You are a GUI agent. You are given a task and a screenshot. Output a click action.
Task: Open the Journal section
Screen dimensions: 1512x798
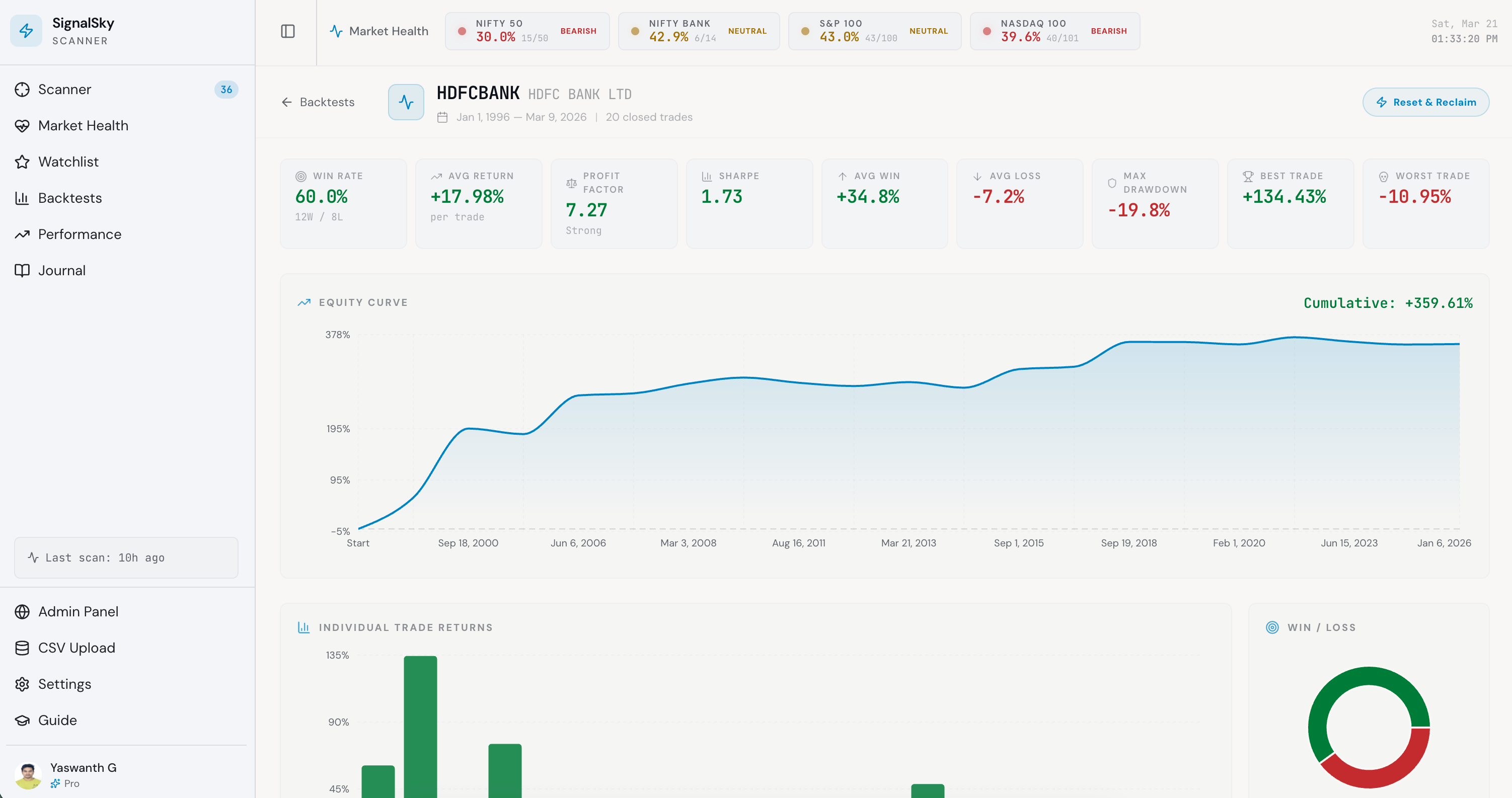[x=126, y=271]
